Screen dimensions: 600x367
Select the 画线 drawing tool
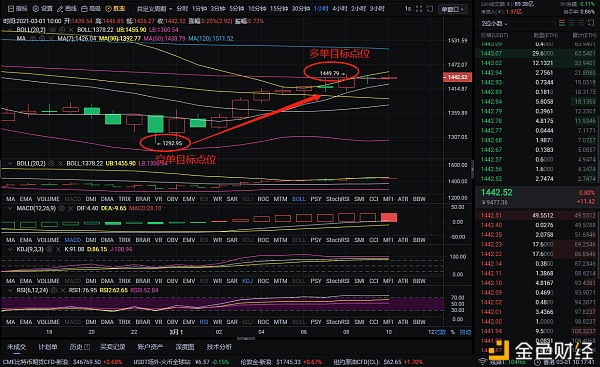pos(67,8)
